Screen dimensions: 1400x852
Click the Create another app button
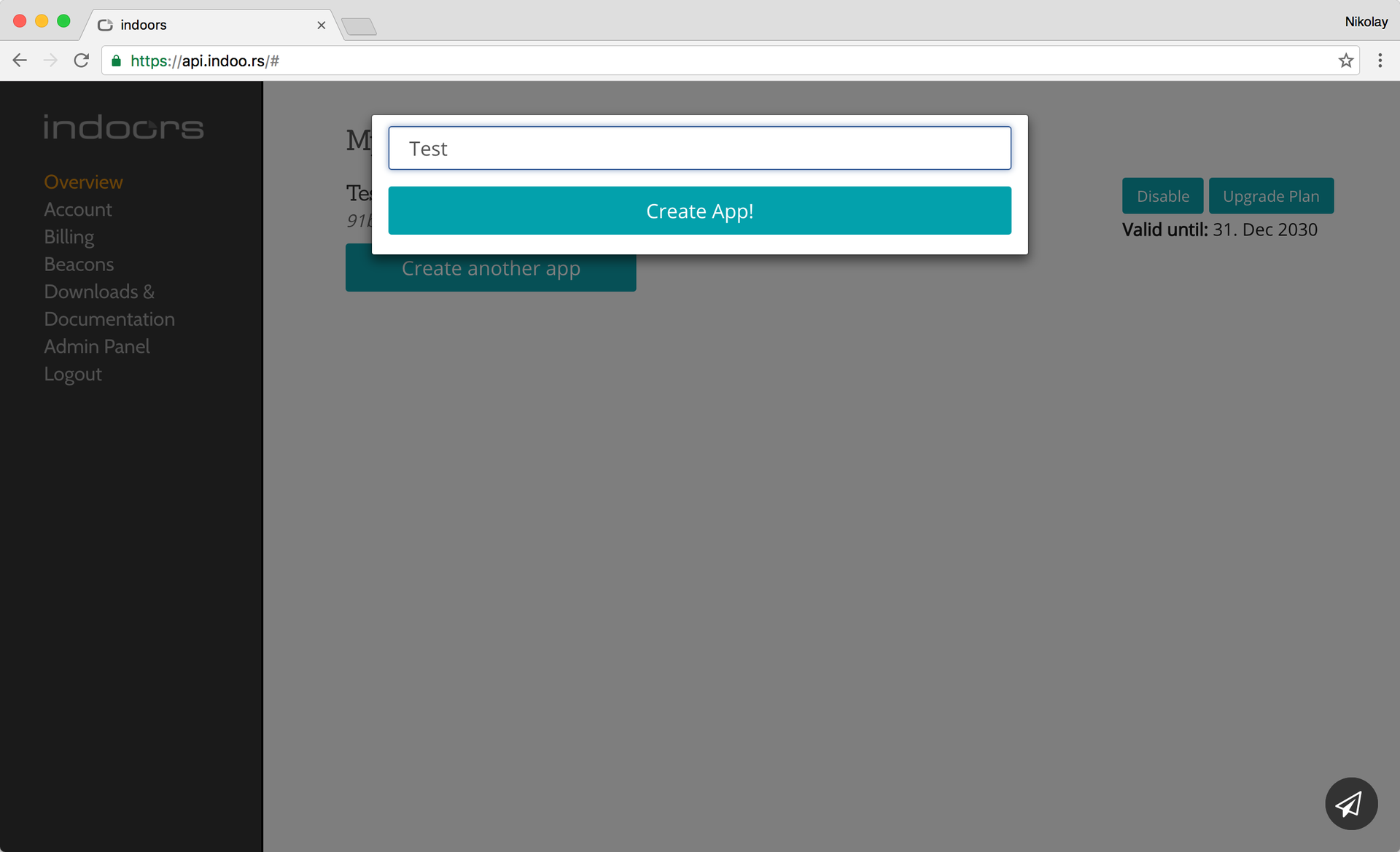(x=490, y=268)
